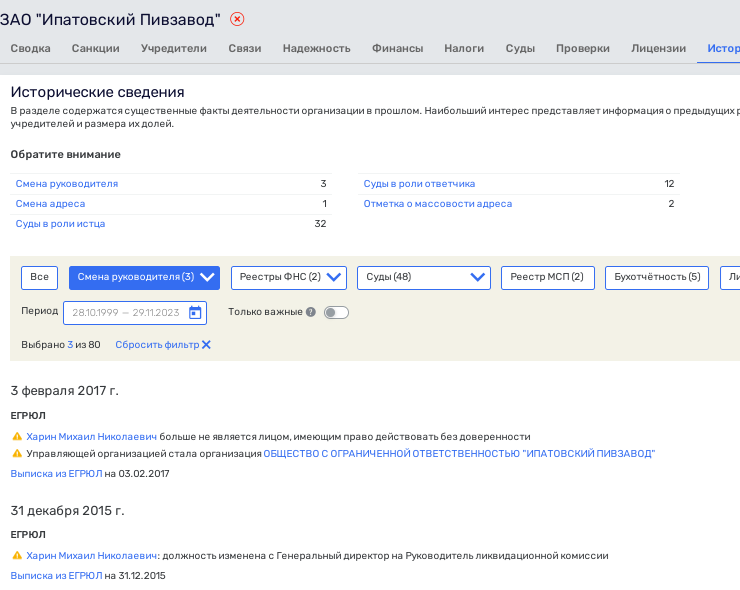Open the Смена адреса link

(x=50, y=204)
